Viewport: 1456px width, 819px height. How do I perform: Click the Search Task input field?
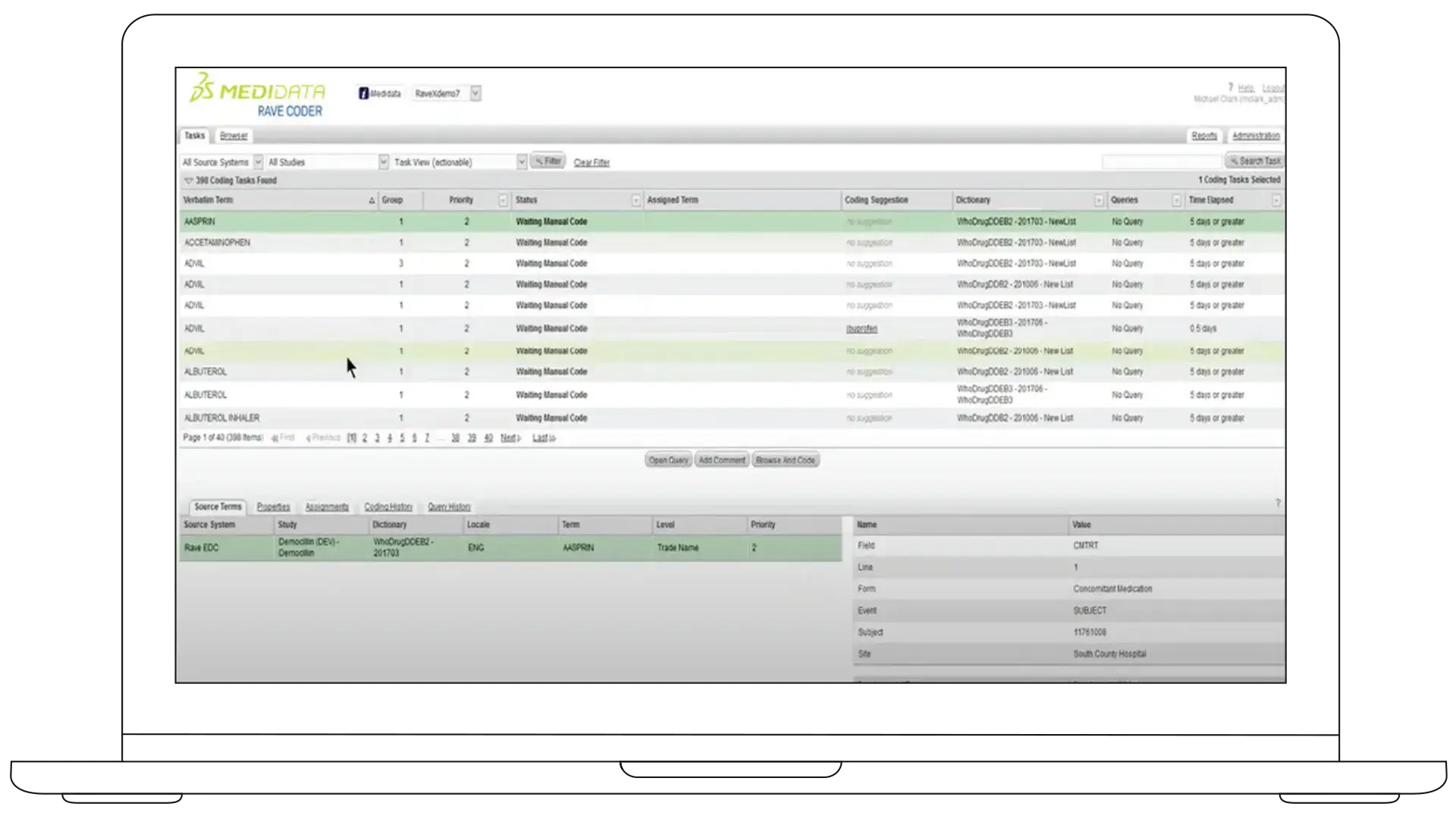pos(1161,162)
